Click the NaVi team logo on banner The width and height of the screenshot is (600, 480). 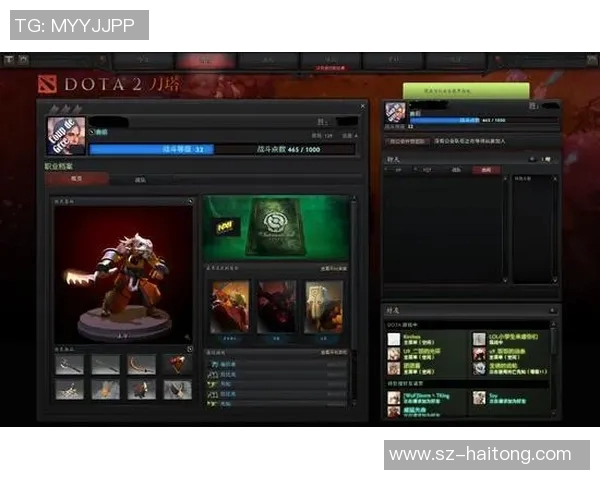(226, 228)
